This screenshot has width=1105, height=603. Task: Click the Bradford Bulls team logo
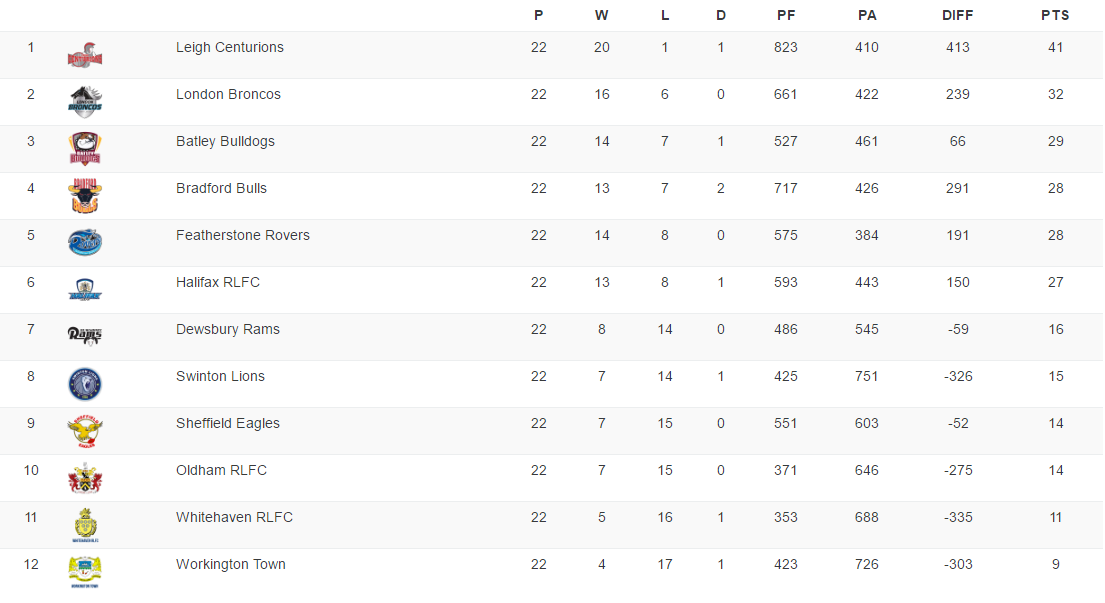coord(85,196)
